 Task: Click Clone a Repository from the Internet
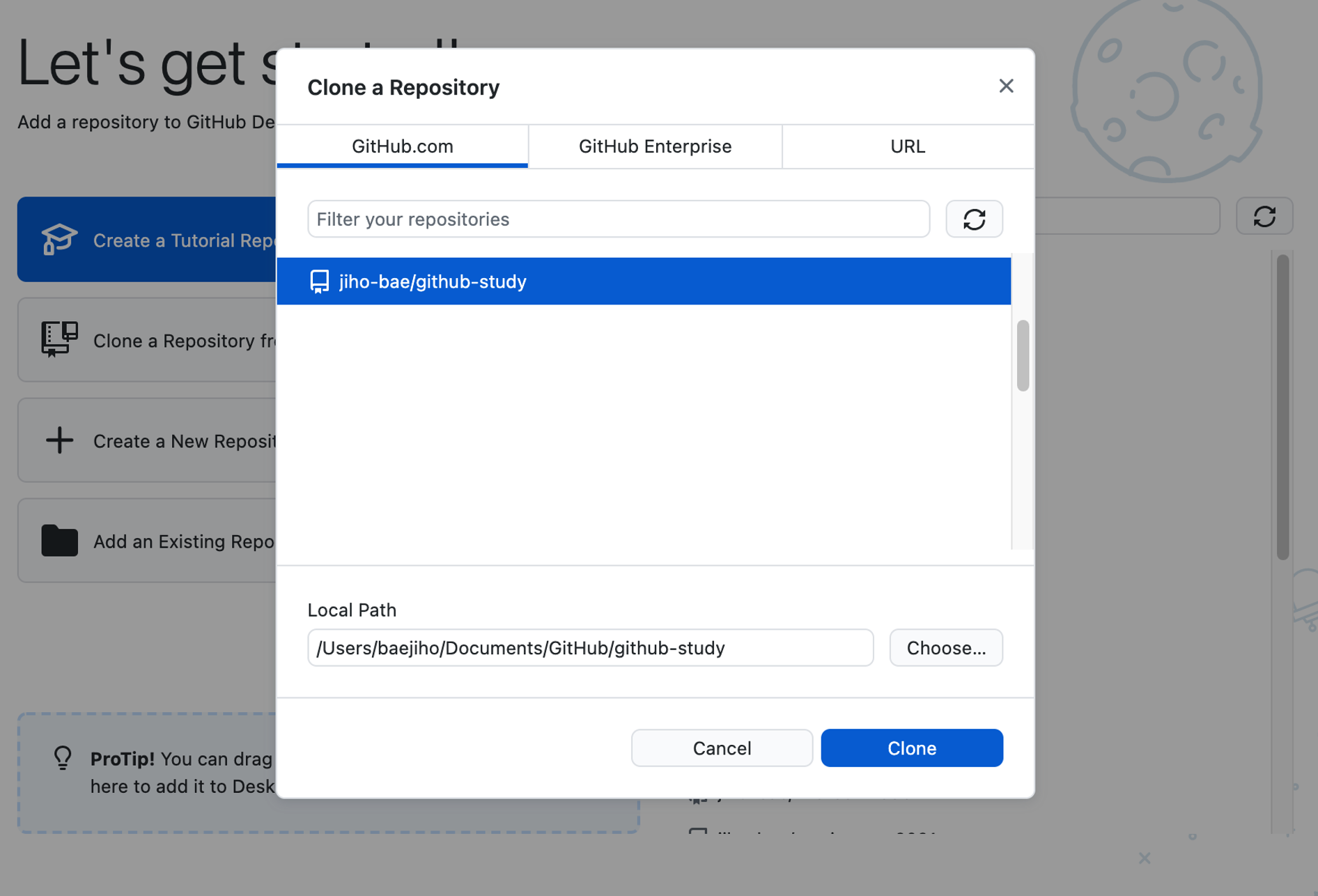(x=147, y=340)
